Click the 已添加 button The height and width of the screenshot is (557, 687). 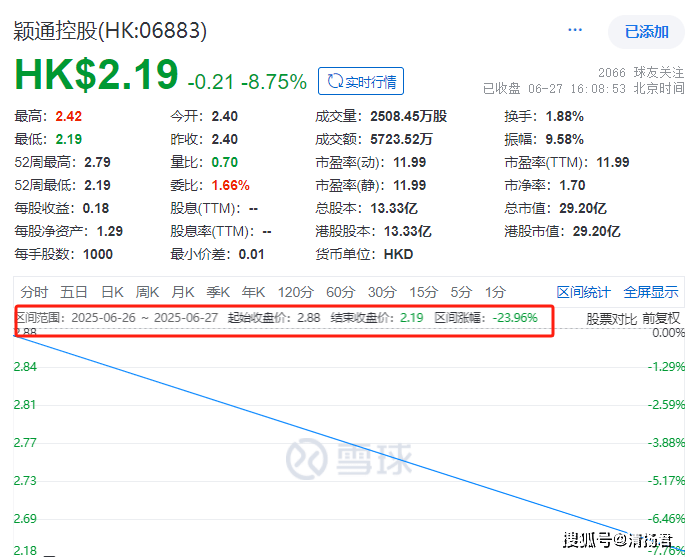point(646,32)
